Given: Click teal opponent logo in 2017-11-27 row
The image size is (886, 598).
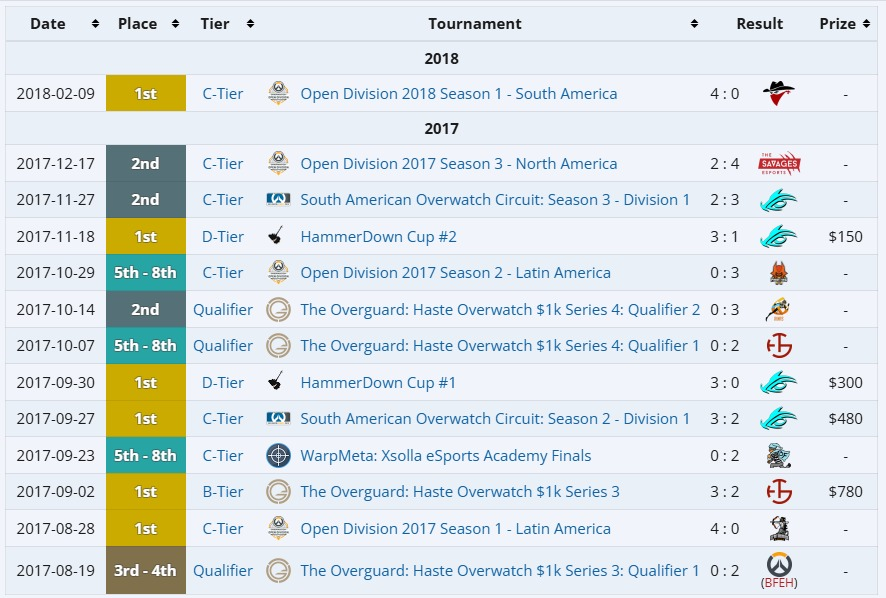Looking at the screenshot, I should [779, 200].
